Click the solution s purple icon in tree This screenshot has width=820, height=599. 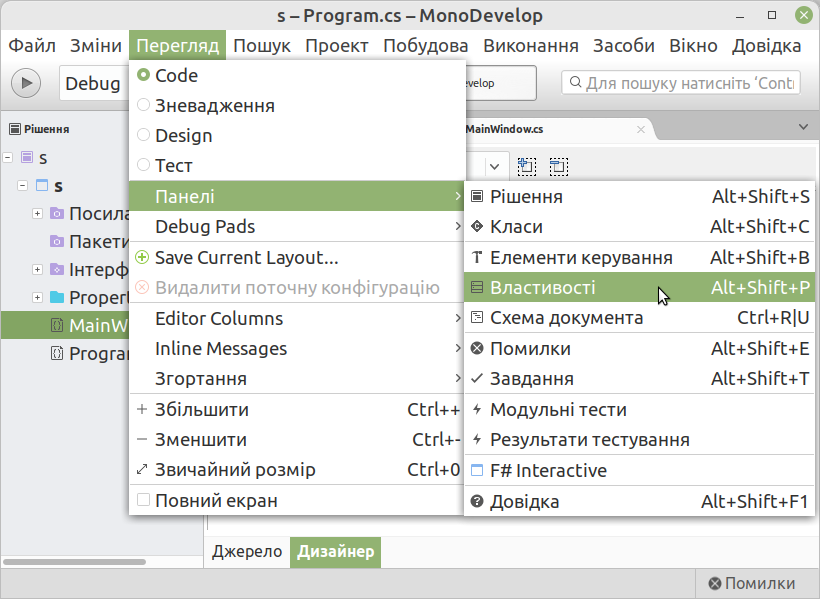[27, 157]
